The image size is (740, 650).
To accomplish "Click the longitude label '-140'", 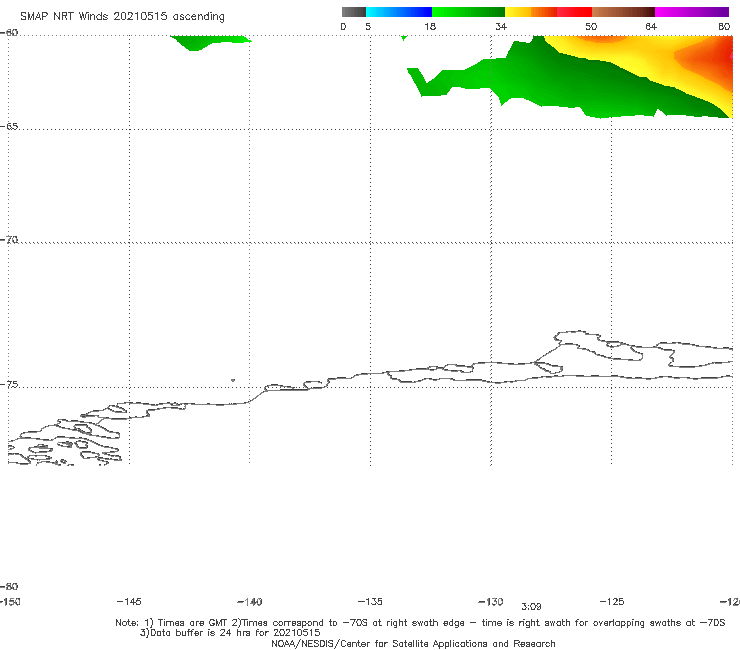I will (x=250, y=602).
